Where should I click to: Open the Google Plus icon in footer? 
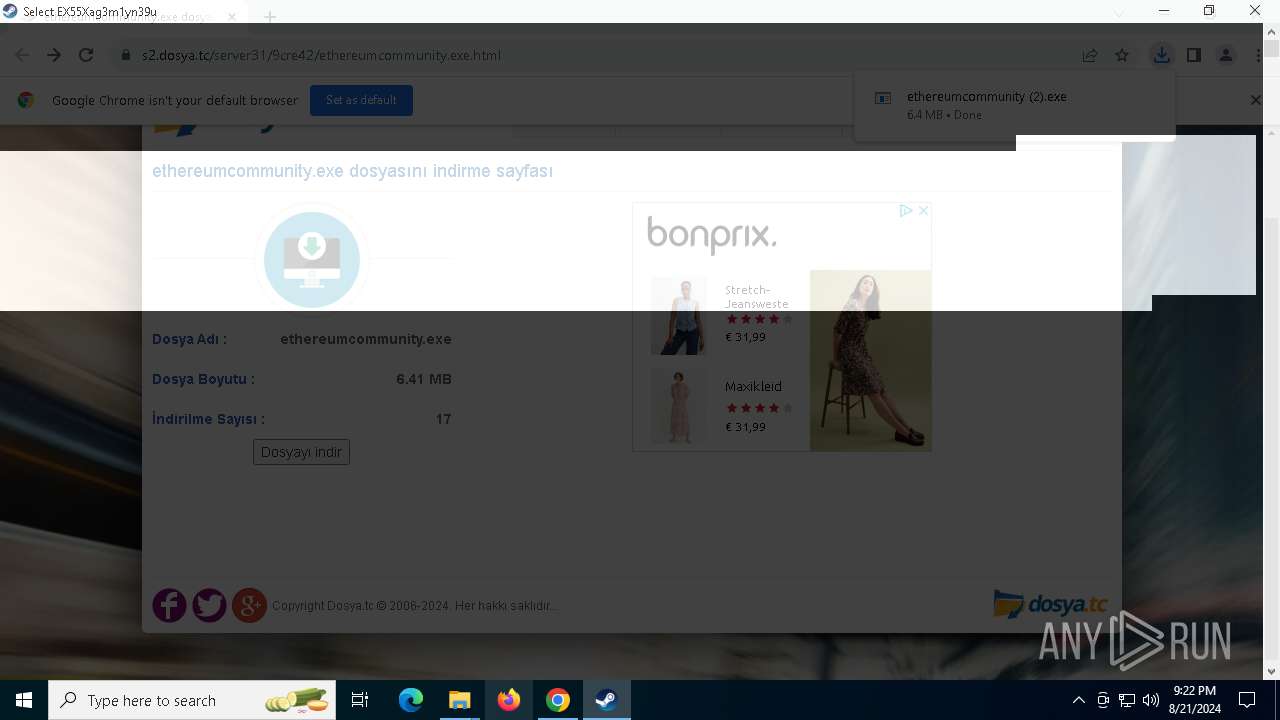(x=249, y=605)
